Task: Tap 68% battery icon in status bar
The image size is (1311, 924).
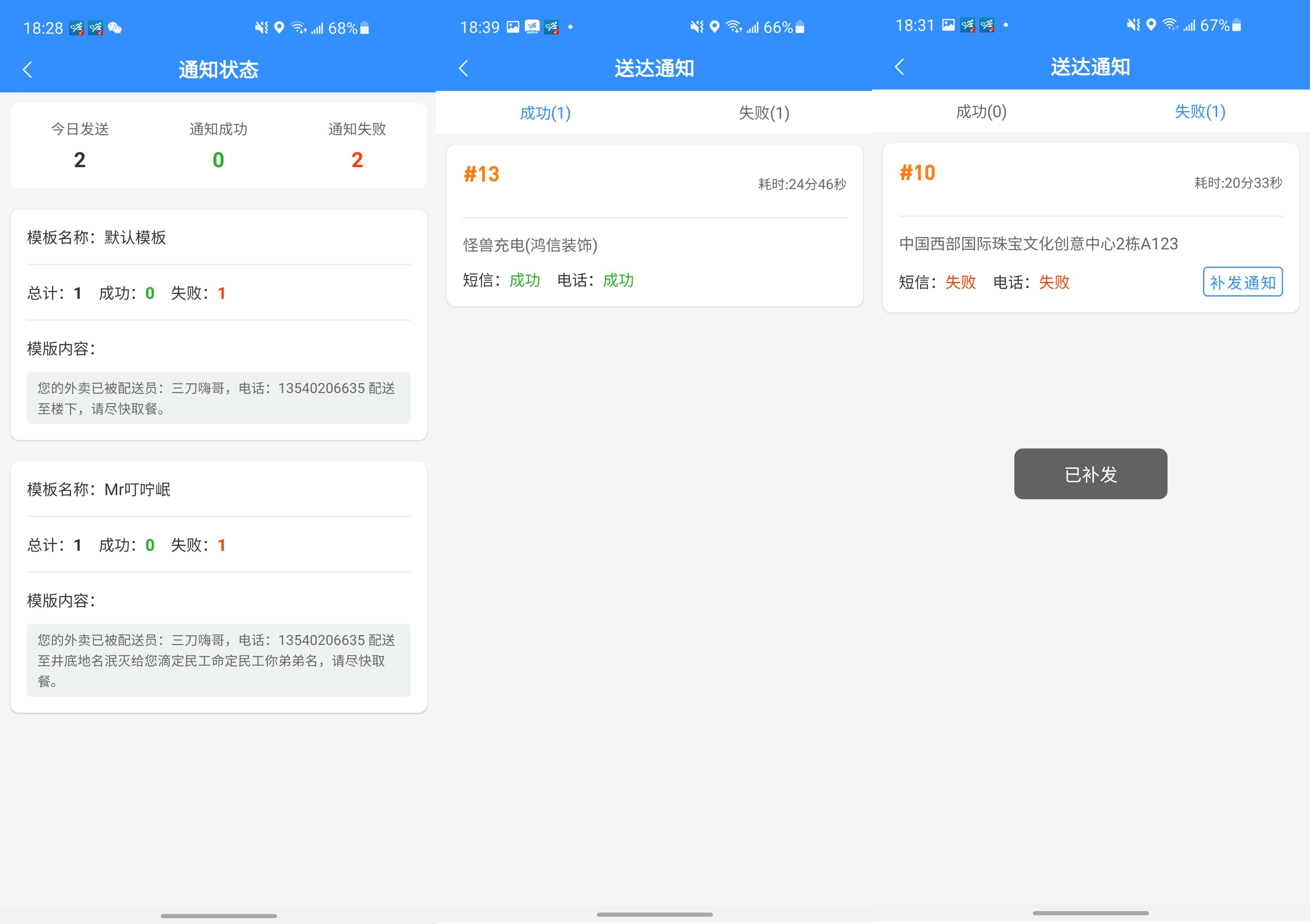Action: tap(365, 28)
